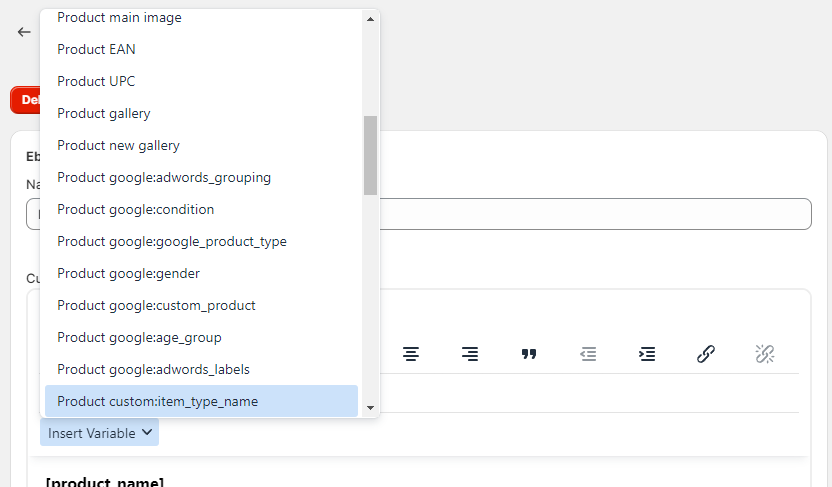Screen dimensions: 832x487
Task: Pick Product google:adwords_grouping
Action: (202, 177)
